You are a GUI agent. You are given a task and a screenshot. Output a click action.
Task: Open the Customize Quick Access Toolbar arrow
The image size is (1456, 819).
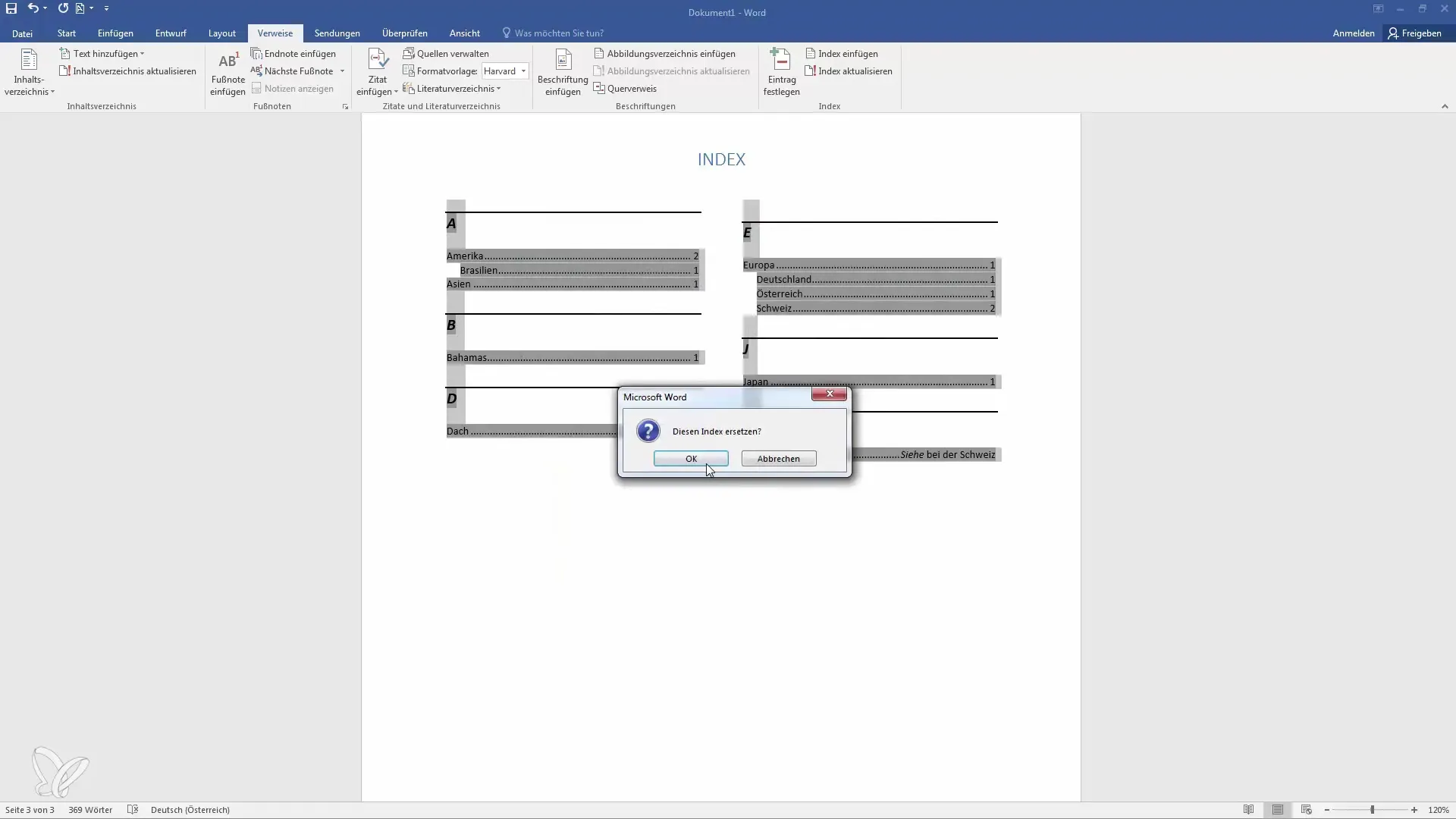coord(106,8)
